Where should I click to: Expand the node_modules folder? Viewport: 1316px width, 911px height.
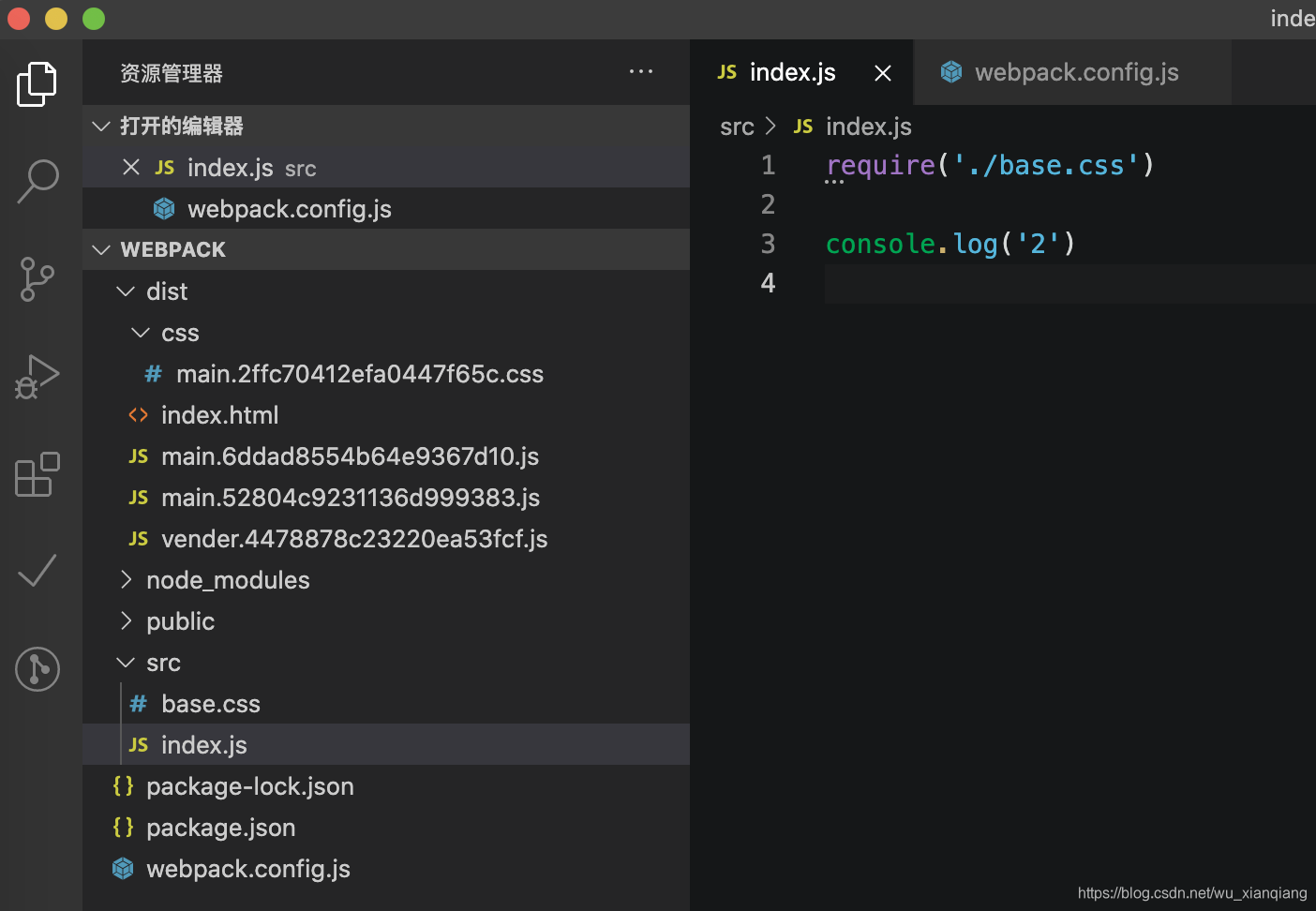228,580
